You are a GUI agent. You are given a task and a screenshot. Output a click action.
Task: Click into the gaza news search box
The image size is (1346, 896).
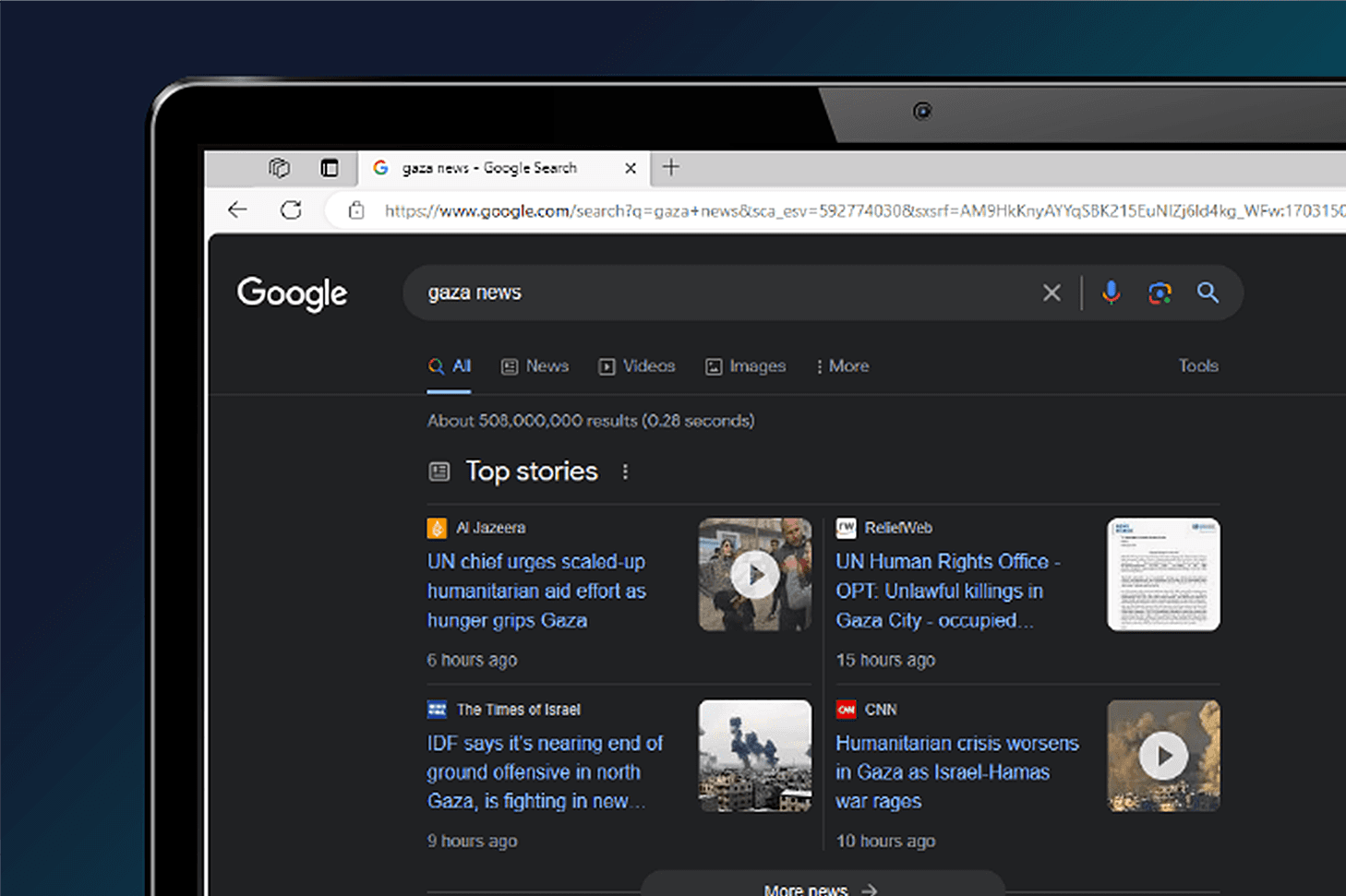[x=720, y=293]
